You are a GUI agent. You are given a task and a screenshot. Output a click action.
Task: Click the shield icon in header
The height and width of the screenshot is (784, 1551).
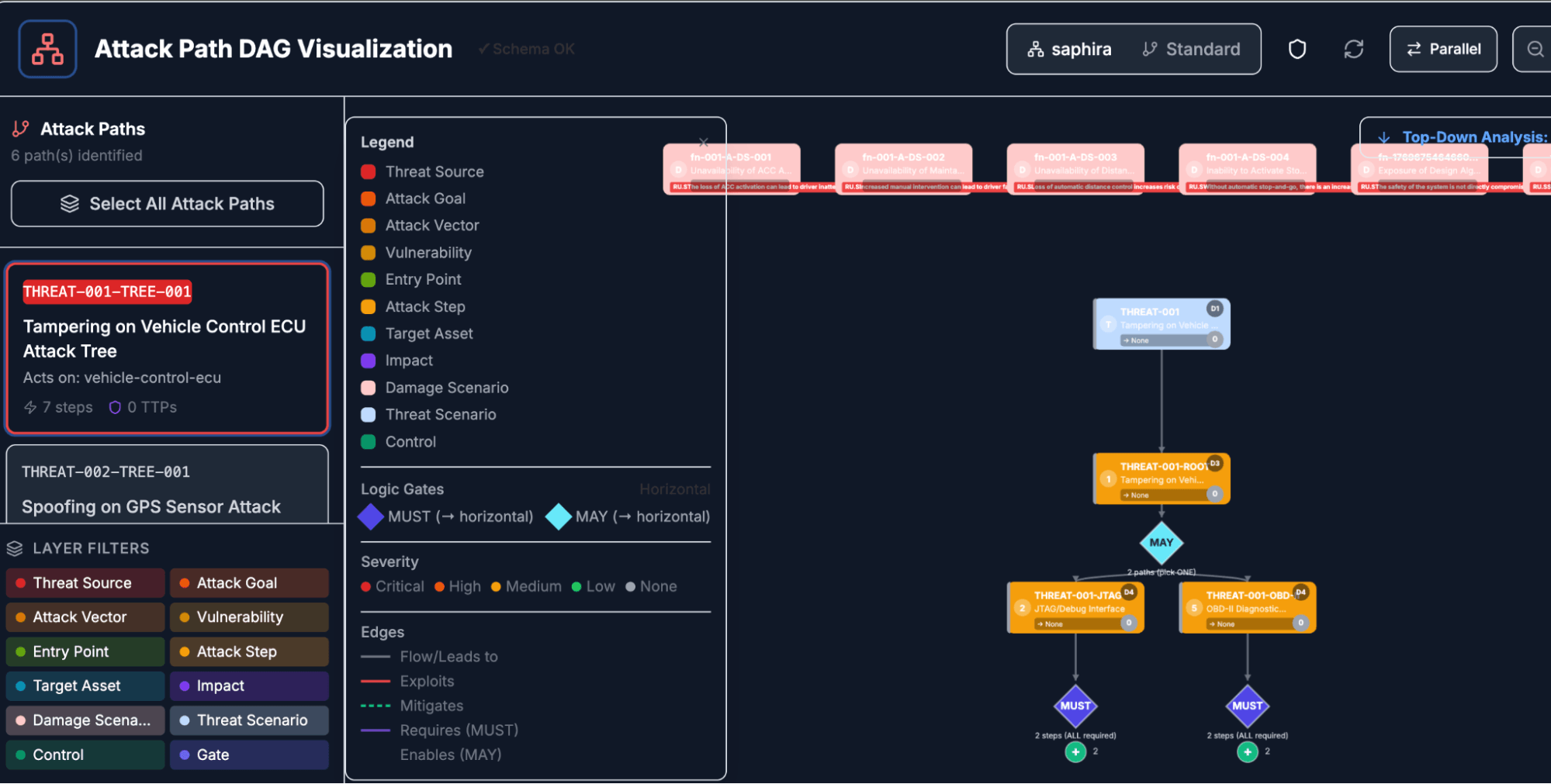[1297, 50]
